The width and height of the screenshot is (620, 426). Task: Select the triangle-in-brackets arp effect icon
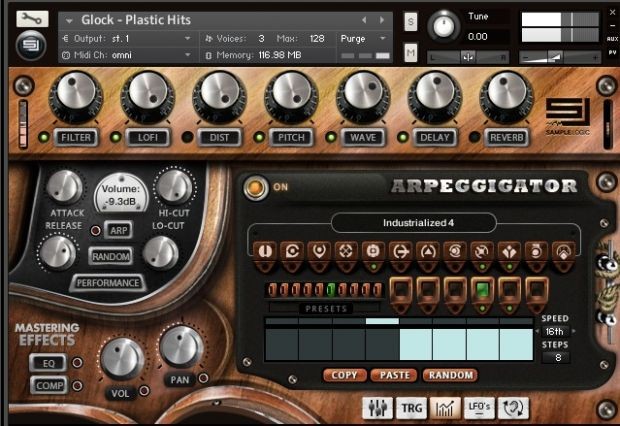pos(428,251)
